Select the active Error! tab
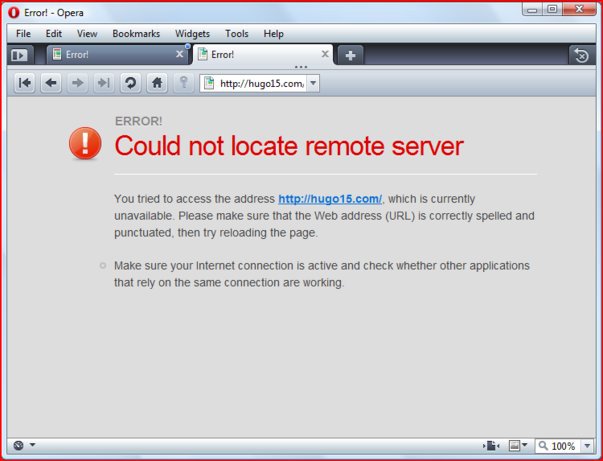Viewport: 603px width, 461px height. (263, 55)
